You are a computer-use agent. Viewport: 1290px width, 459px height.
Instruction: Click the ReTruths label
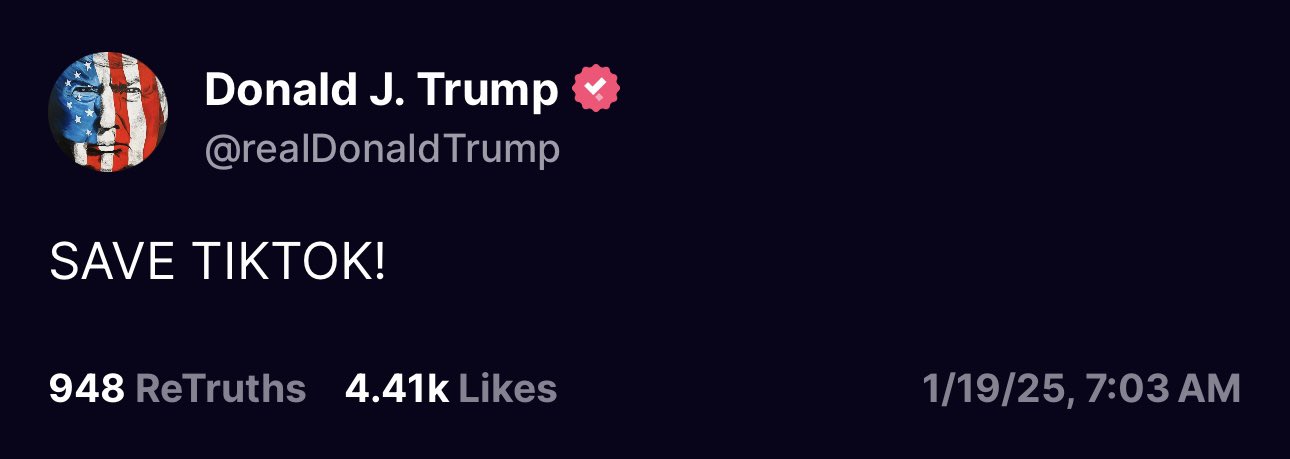pyautogui.click(x=220, y=389)
